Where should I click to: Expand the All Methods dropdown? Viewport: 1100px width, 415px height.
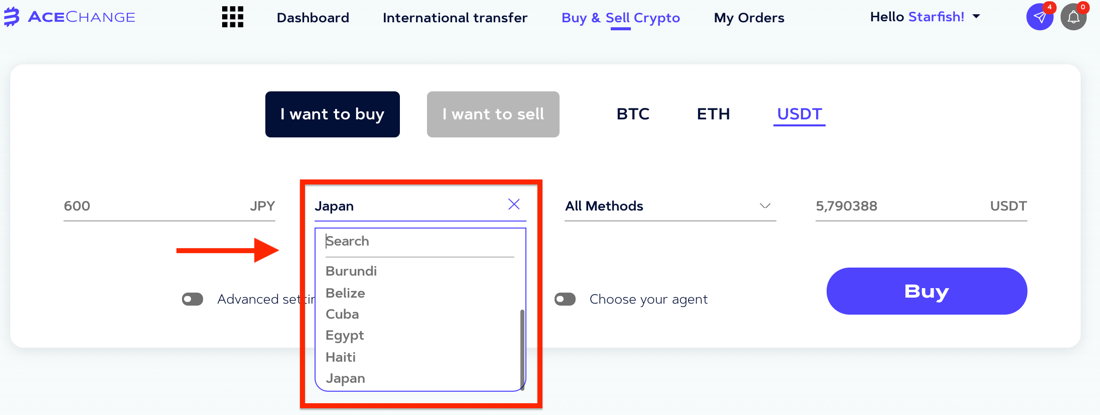[x=670, y=206]
